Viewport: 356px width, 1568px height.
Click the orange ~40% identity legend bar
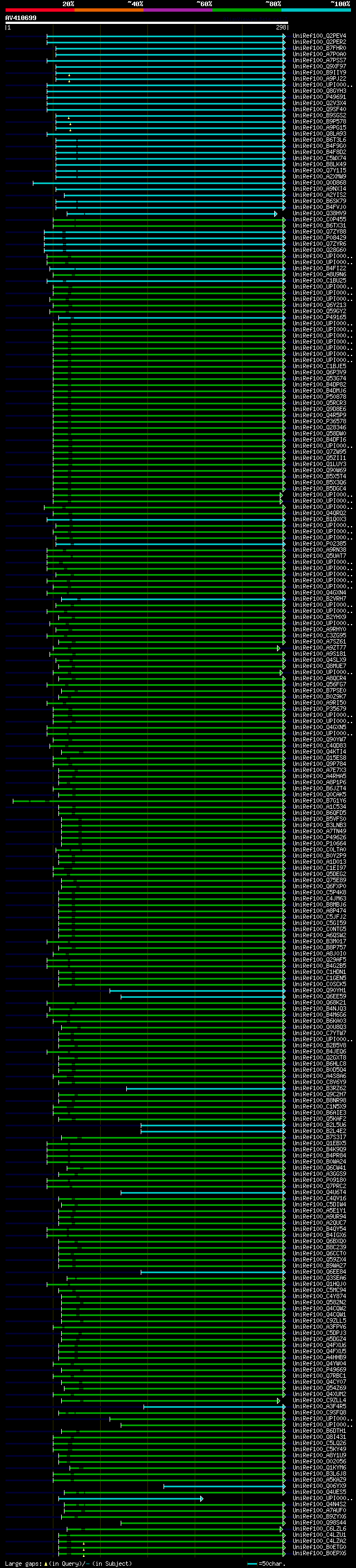coord(109,10)
